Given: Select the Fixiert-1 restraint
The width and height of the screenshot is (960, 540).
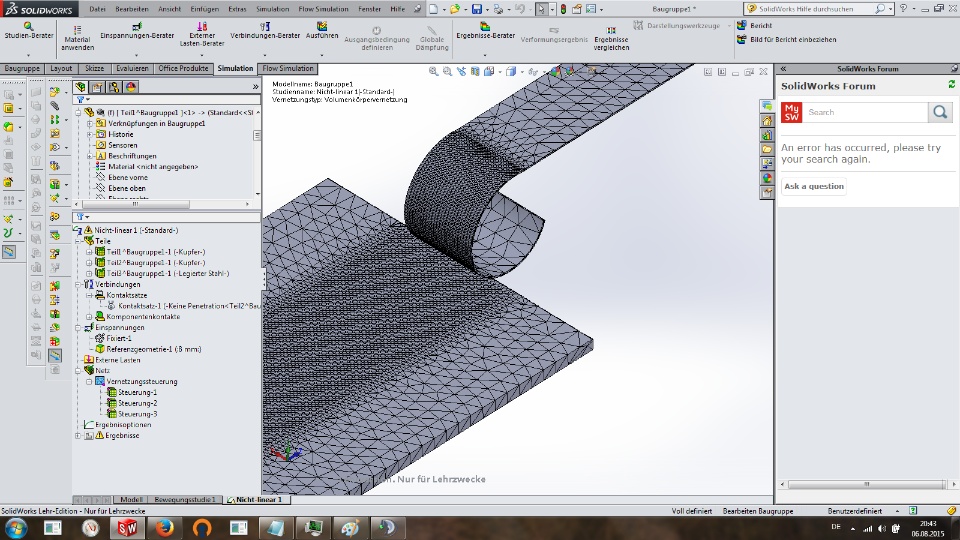Looking at the screenshot, I should [x=113, y=338].
